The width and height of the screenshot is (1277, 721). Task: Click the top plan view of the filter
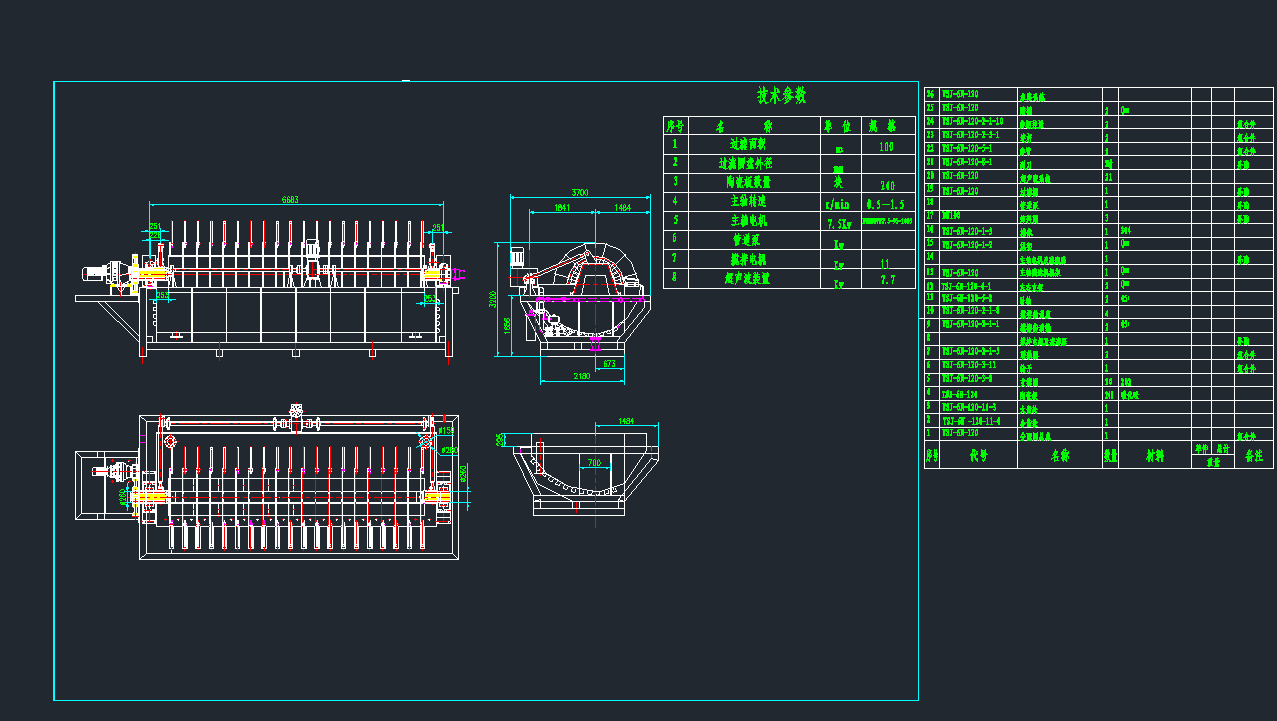click(268, 483)
